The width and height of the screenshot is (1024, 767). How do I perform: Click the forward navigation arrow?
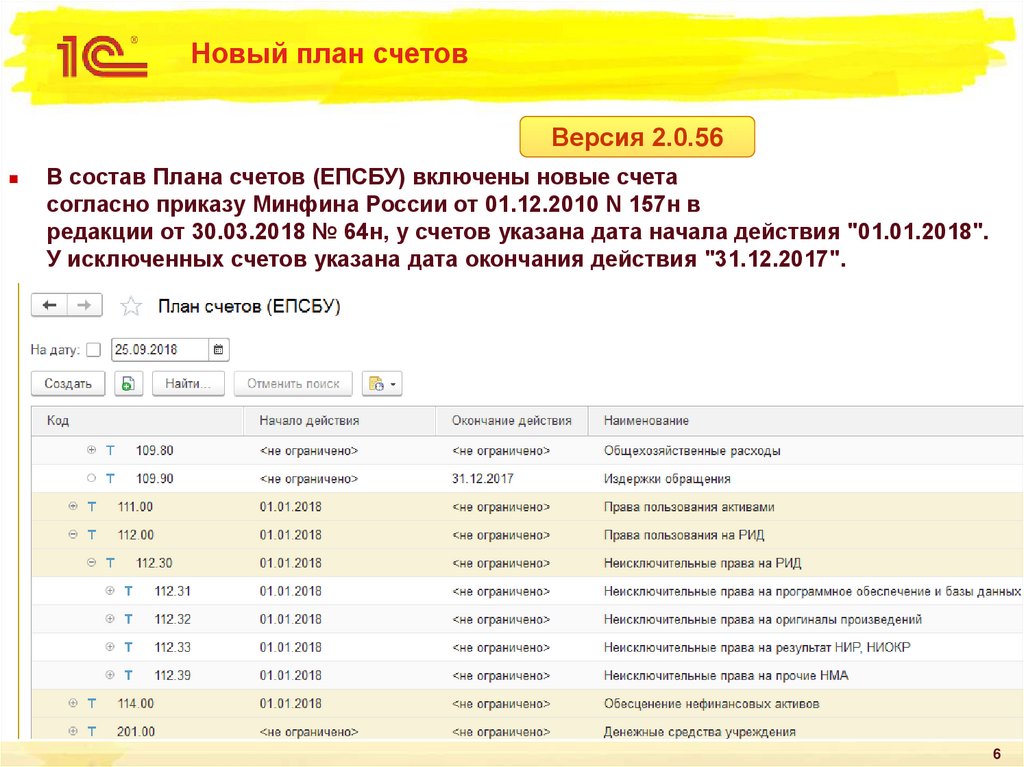tap(86, 306)
